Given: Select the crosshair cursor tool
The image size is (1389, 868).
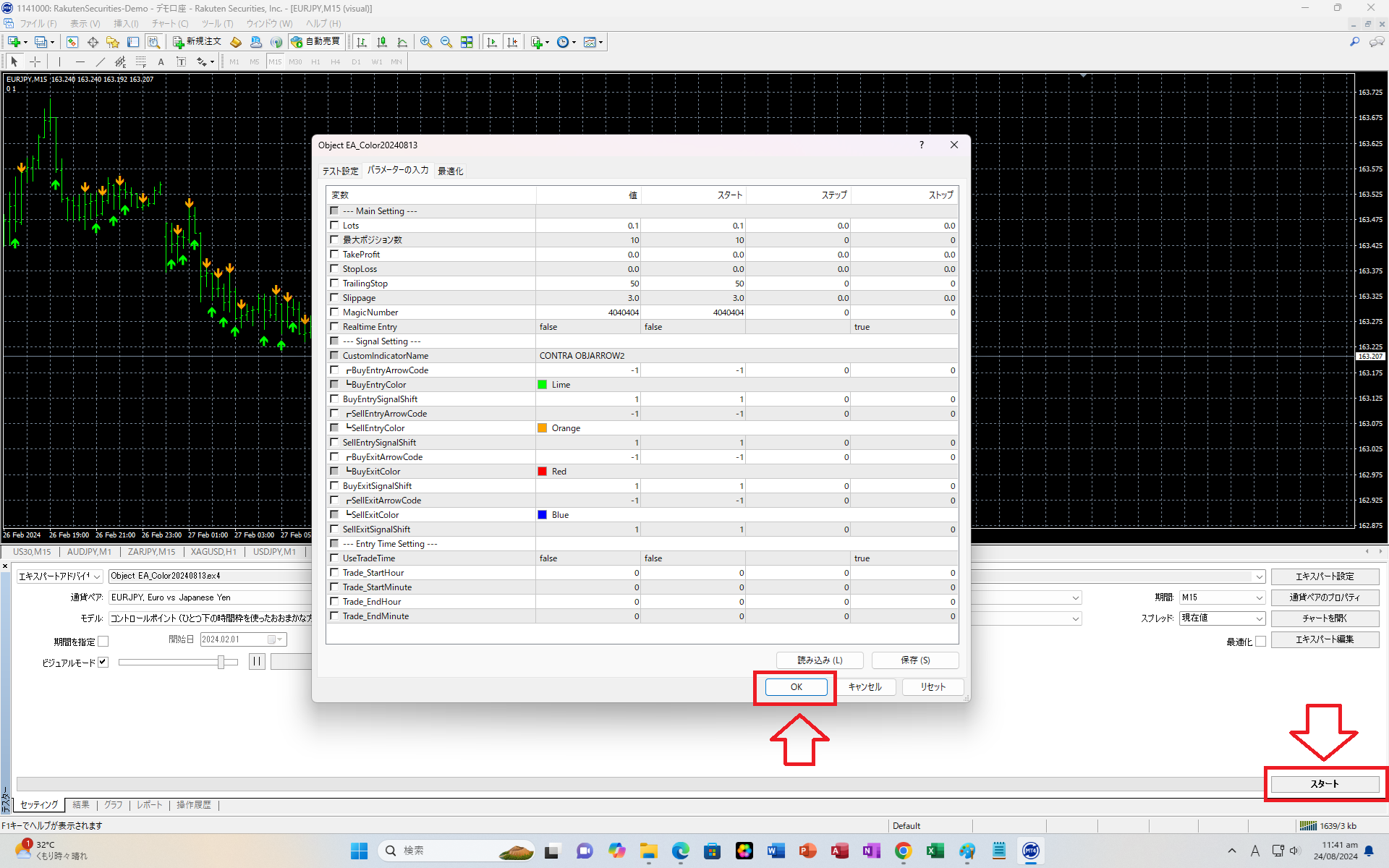Looking at the screenshot, I should point(35,62).
